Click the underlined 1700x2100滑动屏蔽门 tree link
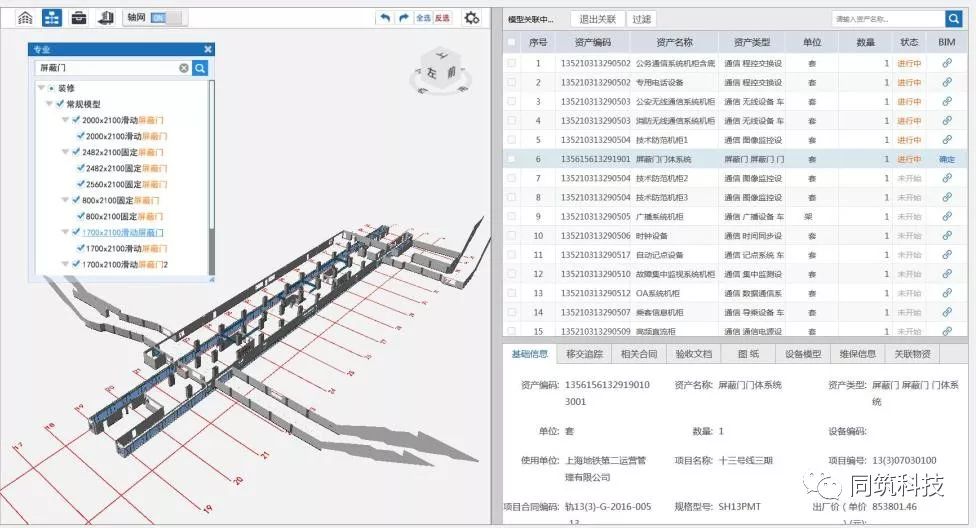 point(123,232)
